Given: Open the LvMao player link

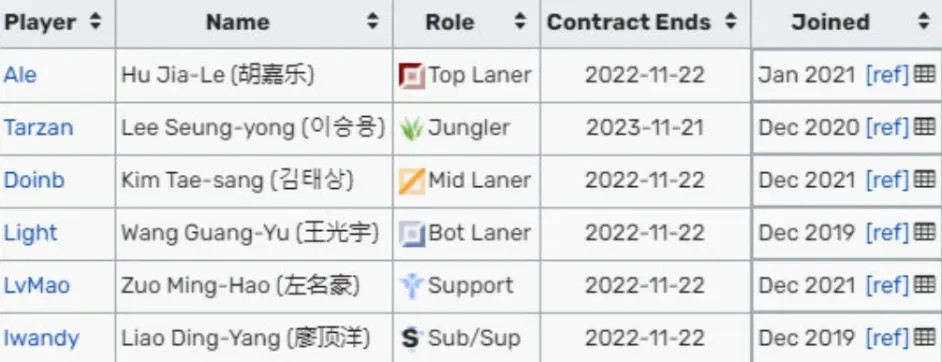Looking at the screenshot, I should coord(37,285).
